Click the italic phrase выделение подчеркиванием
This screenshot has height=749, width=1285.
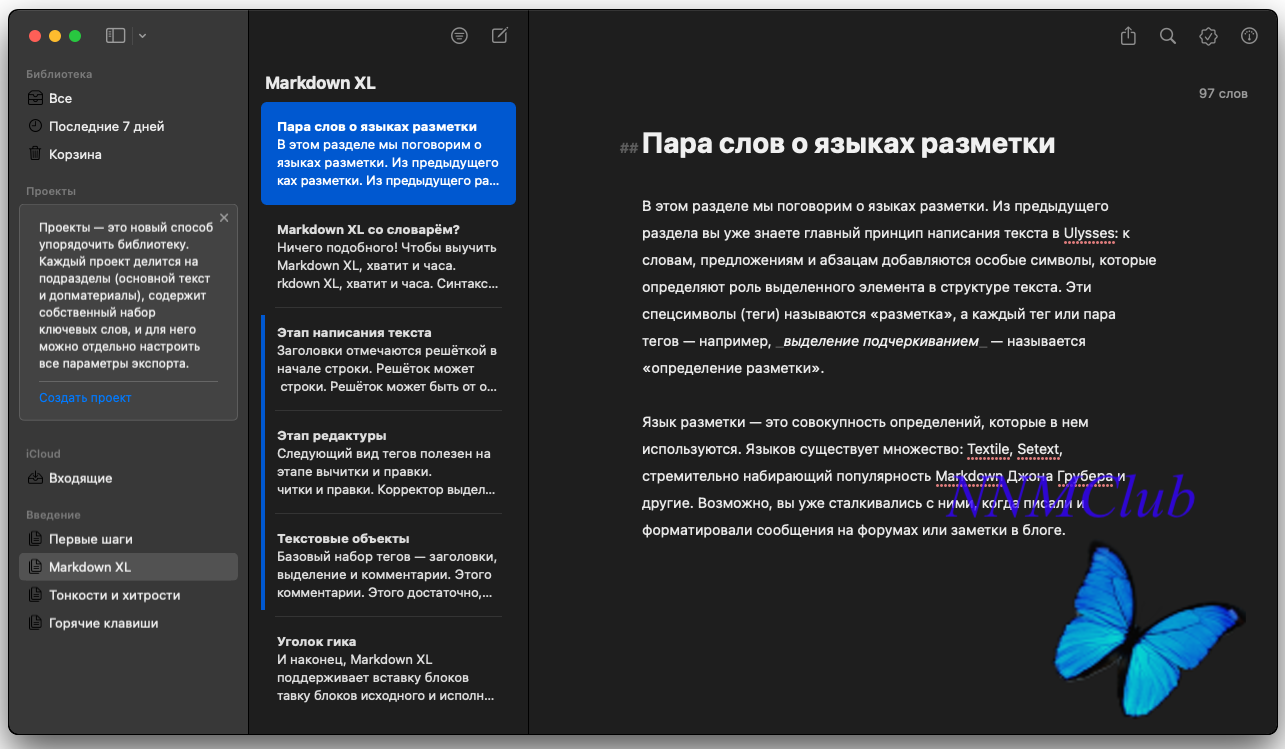(x=880, y=341)
